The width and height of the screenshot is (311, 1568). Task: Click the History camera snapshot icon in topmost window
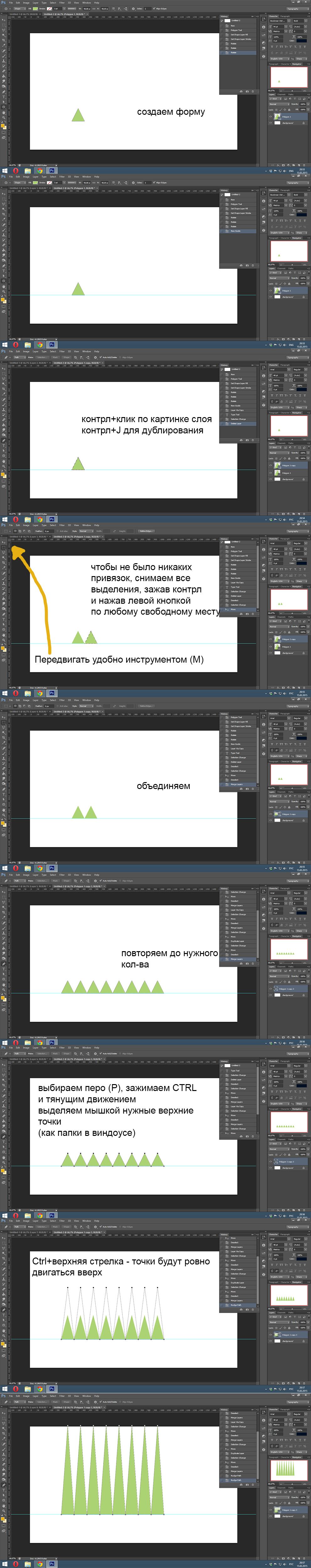tap(246, 91)
